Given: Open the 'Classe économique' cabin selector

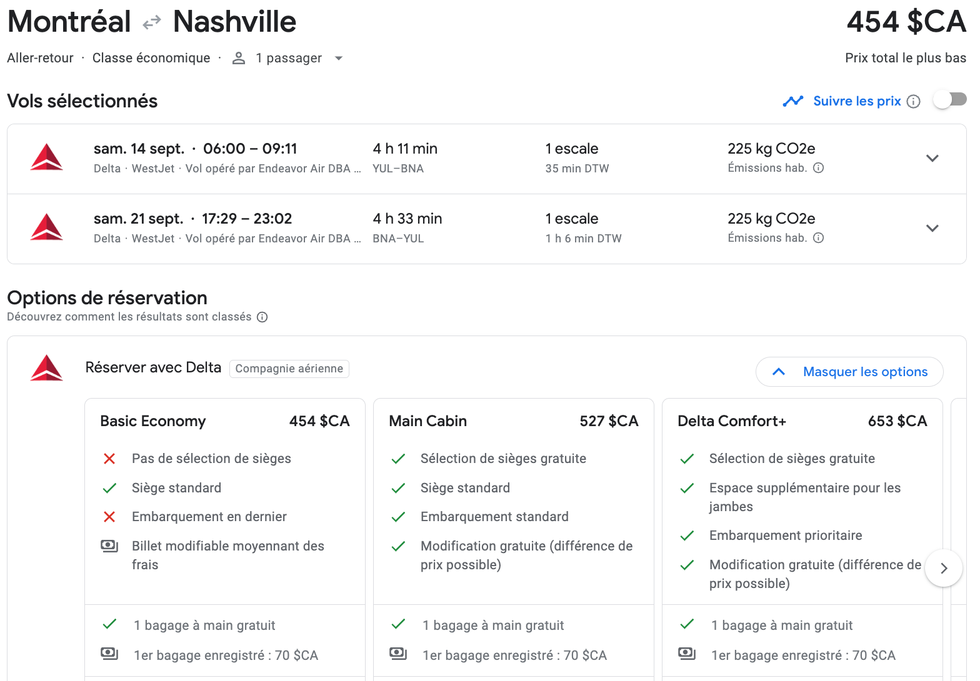Looking at the screenshot, I should [x=151, y=57].
